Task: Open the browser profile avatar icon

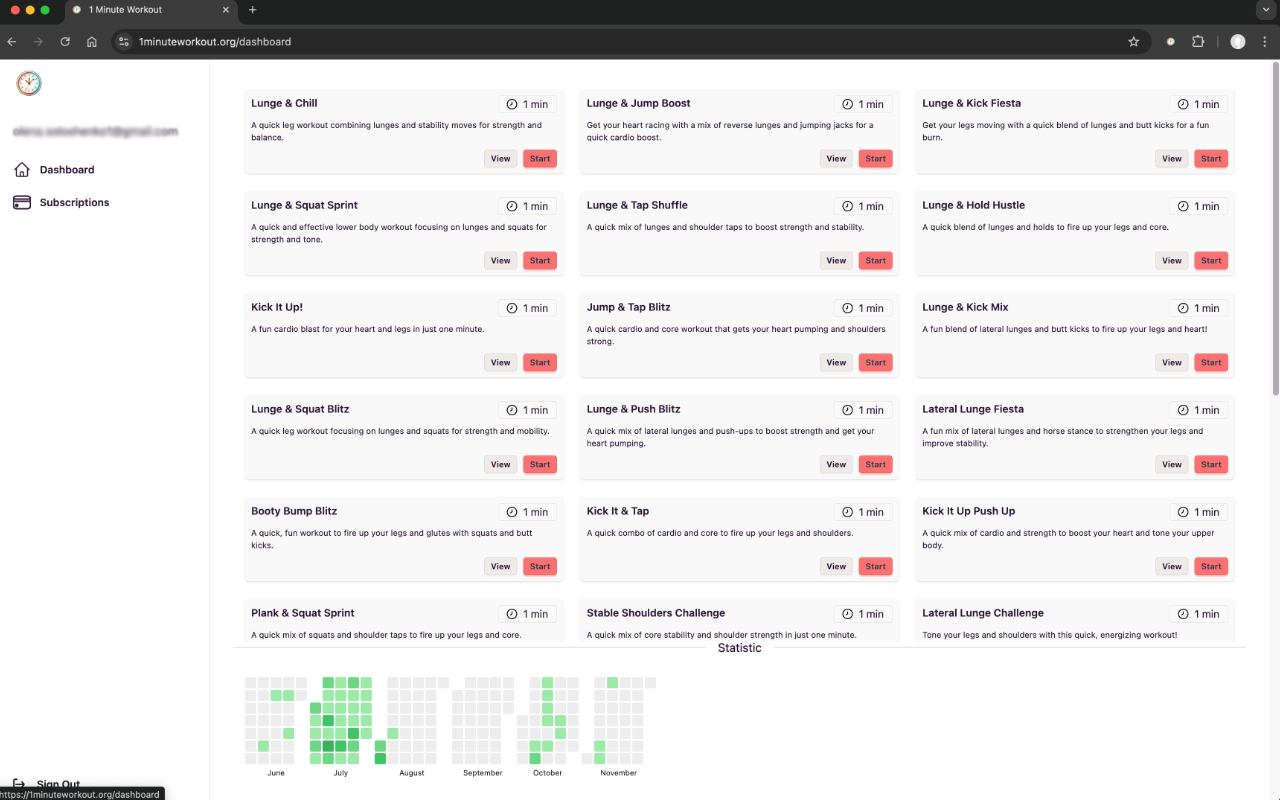Action: [1238, 42]
